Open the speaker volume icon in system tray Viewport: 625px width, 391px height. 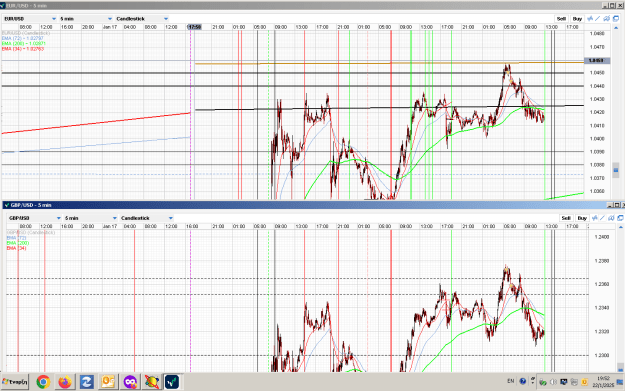[553, 382]
